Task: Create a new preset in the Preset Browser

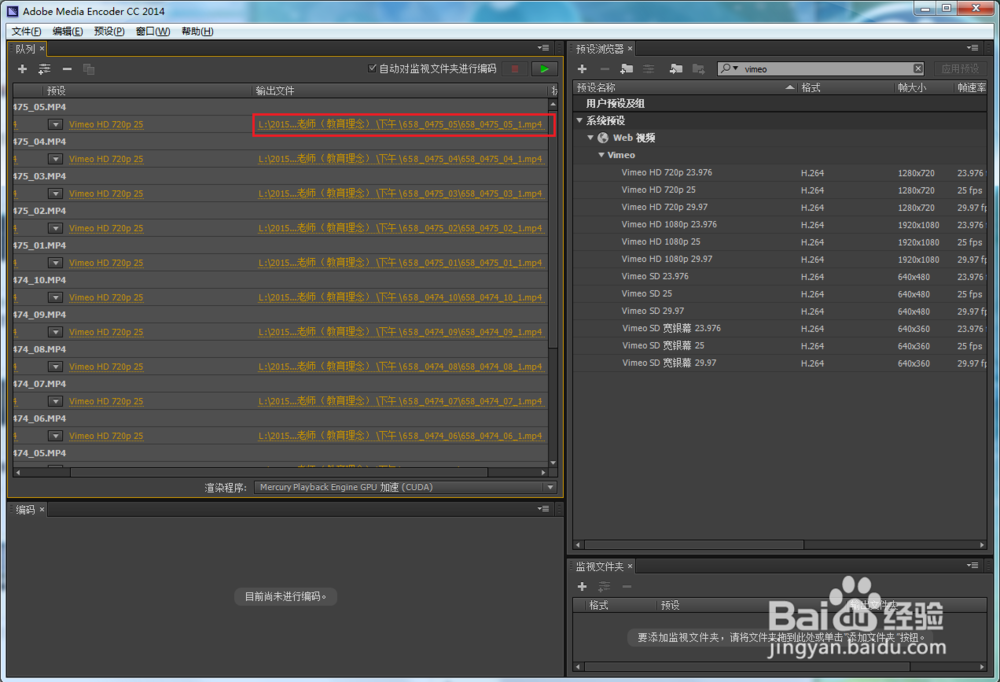Action: point(582,69)
